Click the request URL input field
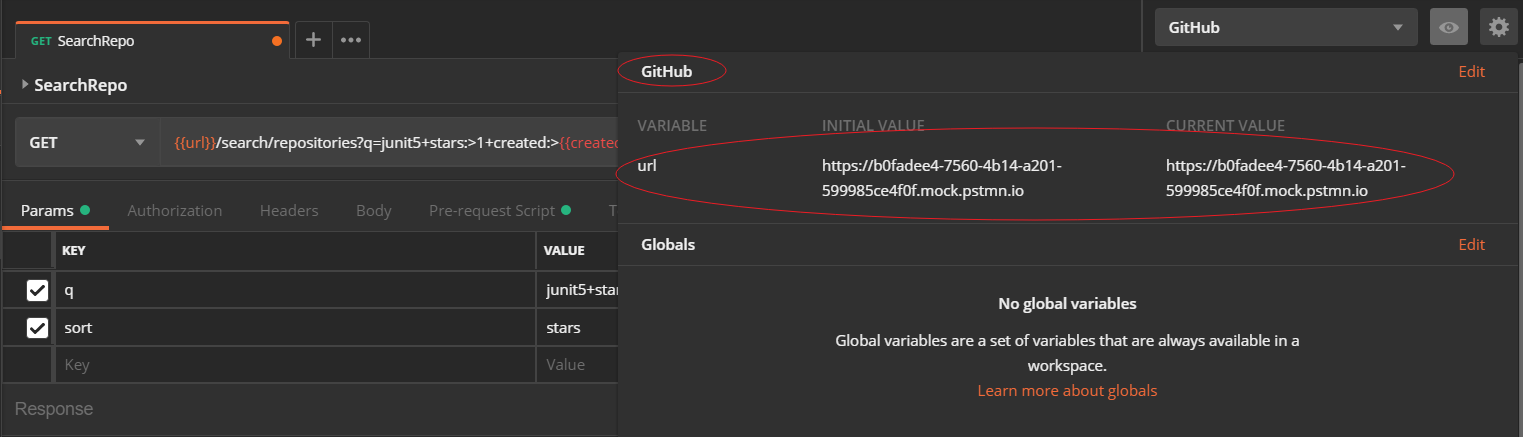The width and height of the screenshot is (1523, 437). 389,142
